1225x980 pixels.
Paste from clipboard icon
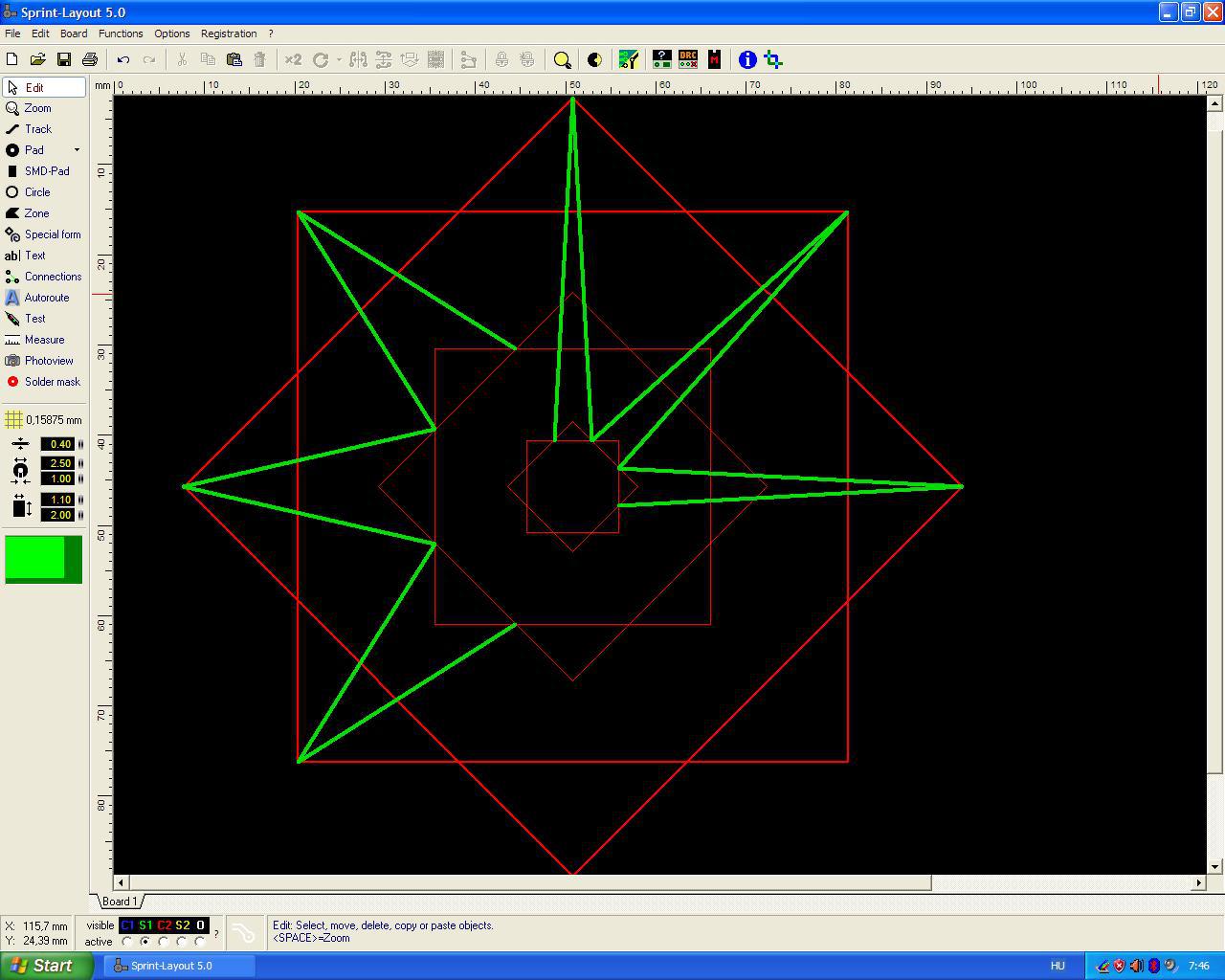click(234, 59)
